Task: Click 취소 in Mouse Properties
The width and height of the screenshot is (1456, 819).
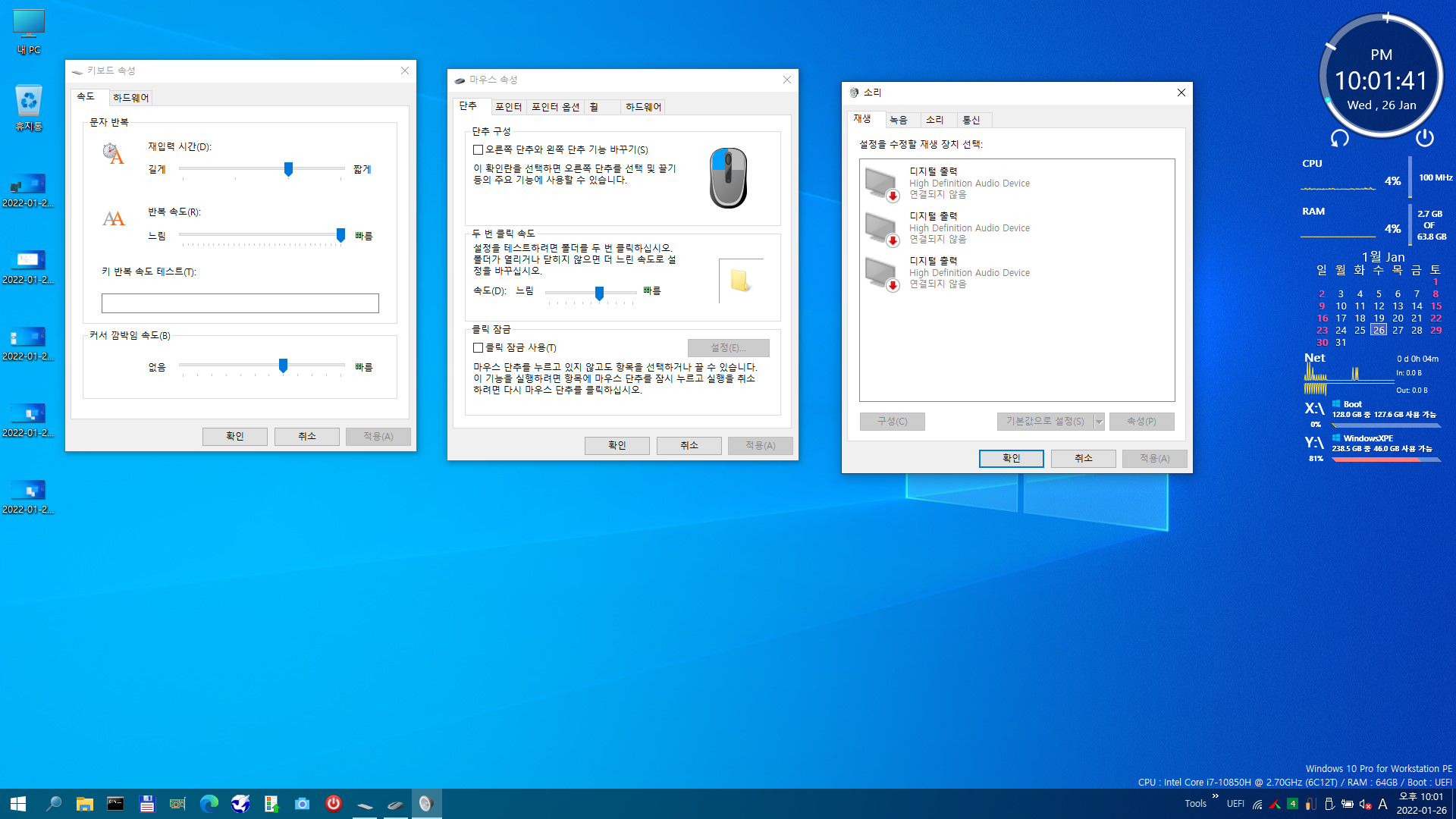Action: coord(689,446)
